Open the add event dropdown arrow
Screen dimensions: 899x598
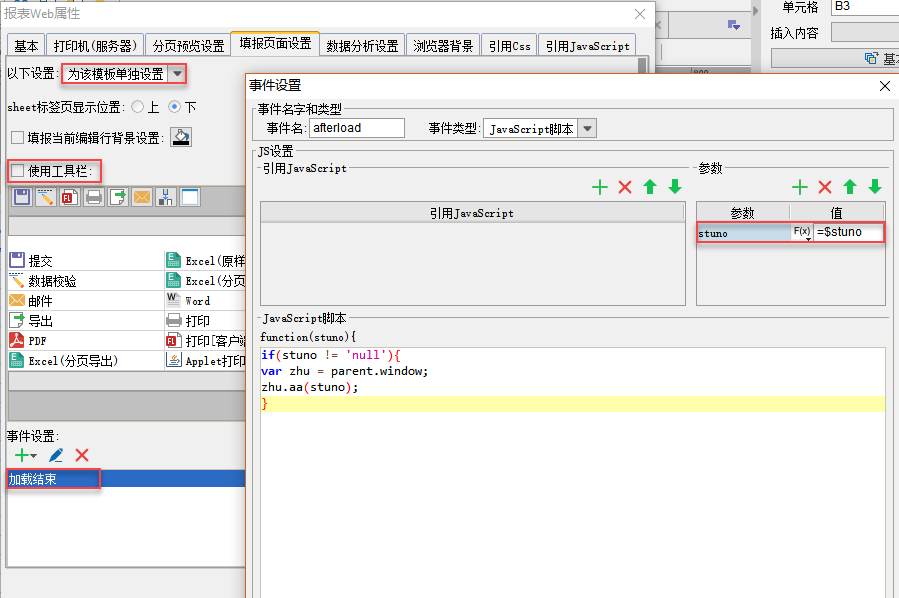pos(34,456)
